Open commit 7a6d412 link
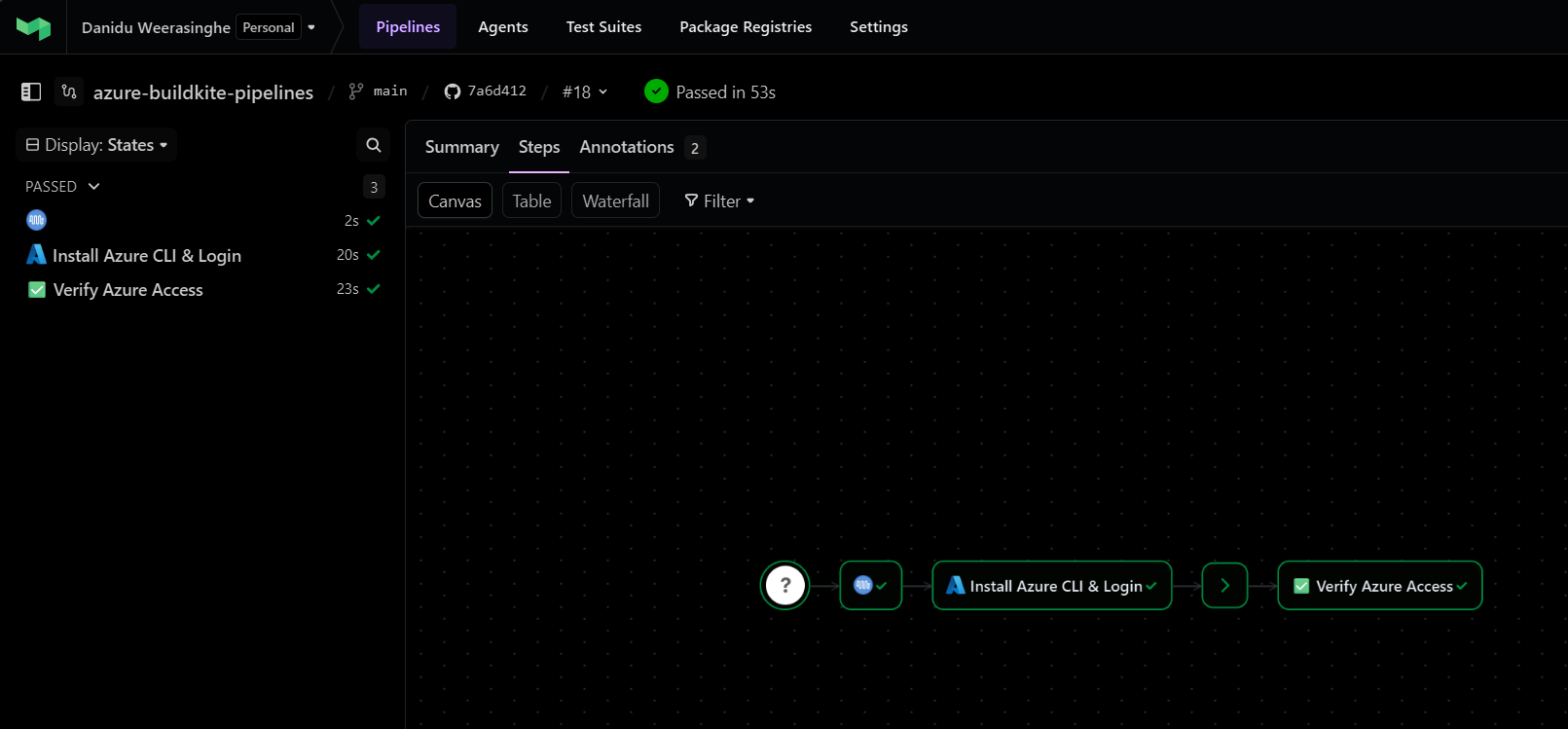 [x=496, y=91]
